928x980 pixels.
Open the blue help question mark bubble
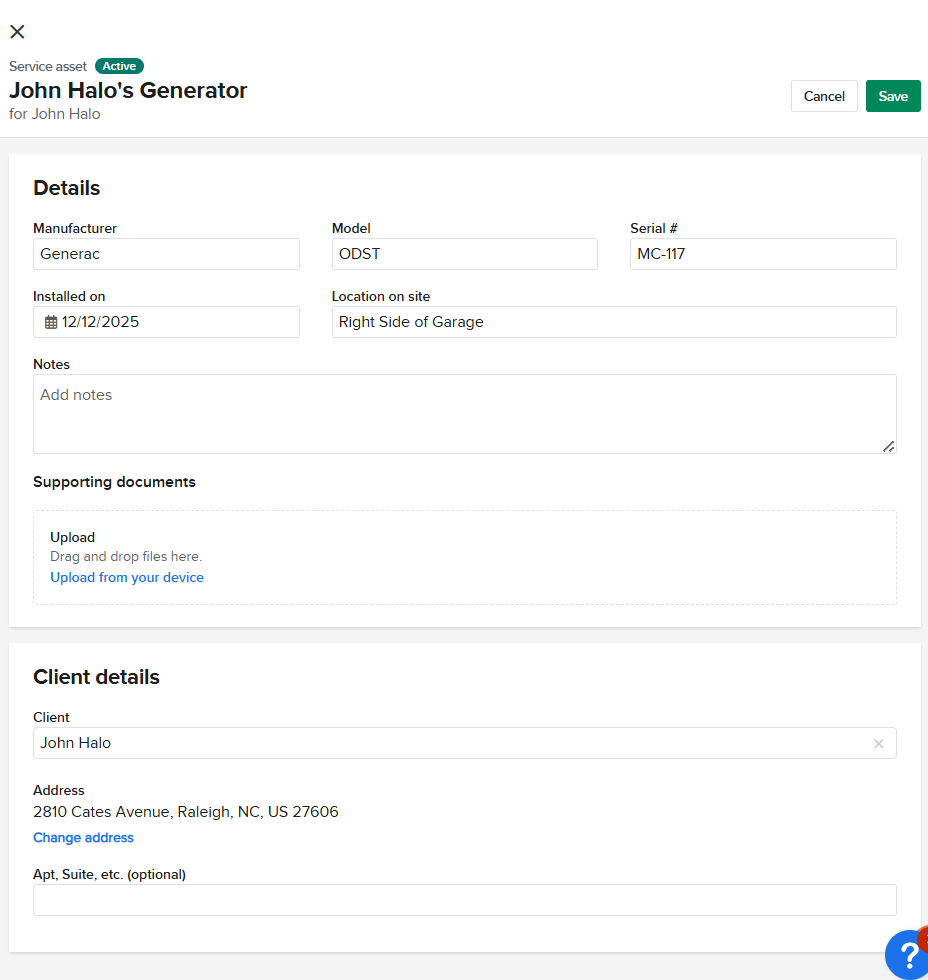907,955
